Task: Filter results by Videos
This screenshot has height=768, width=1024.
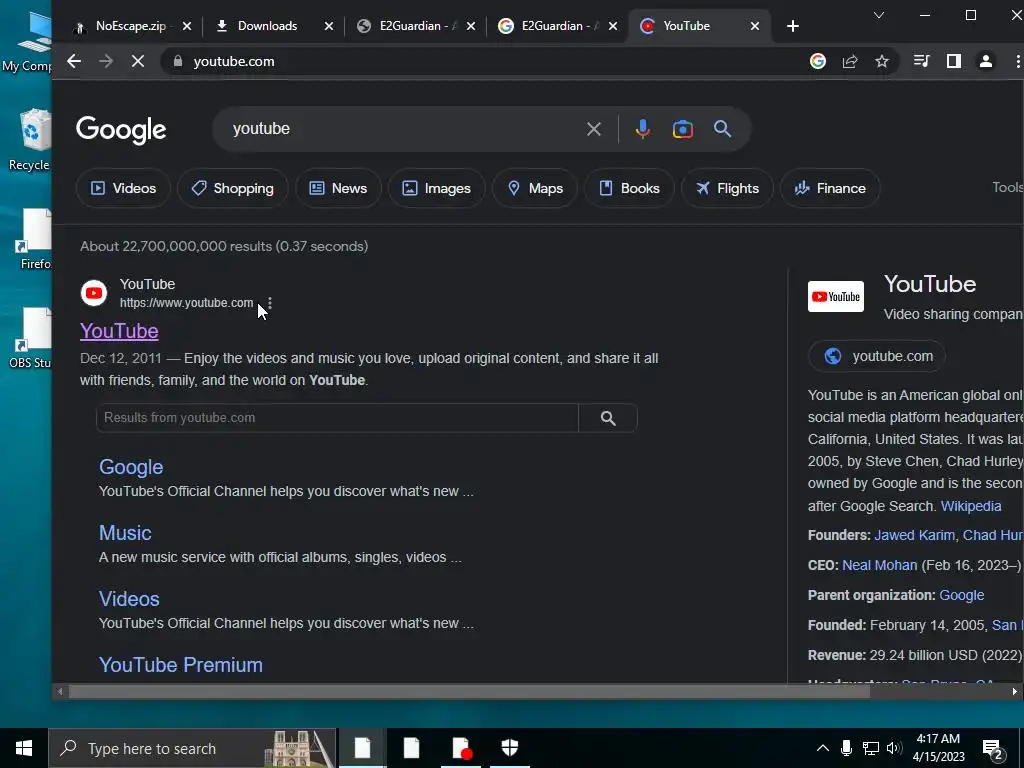Action: tap(123, 188)
